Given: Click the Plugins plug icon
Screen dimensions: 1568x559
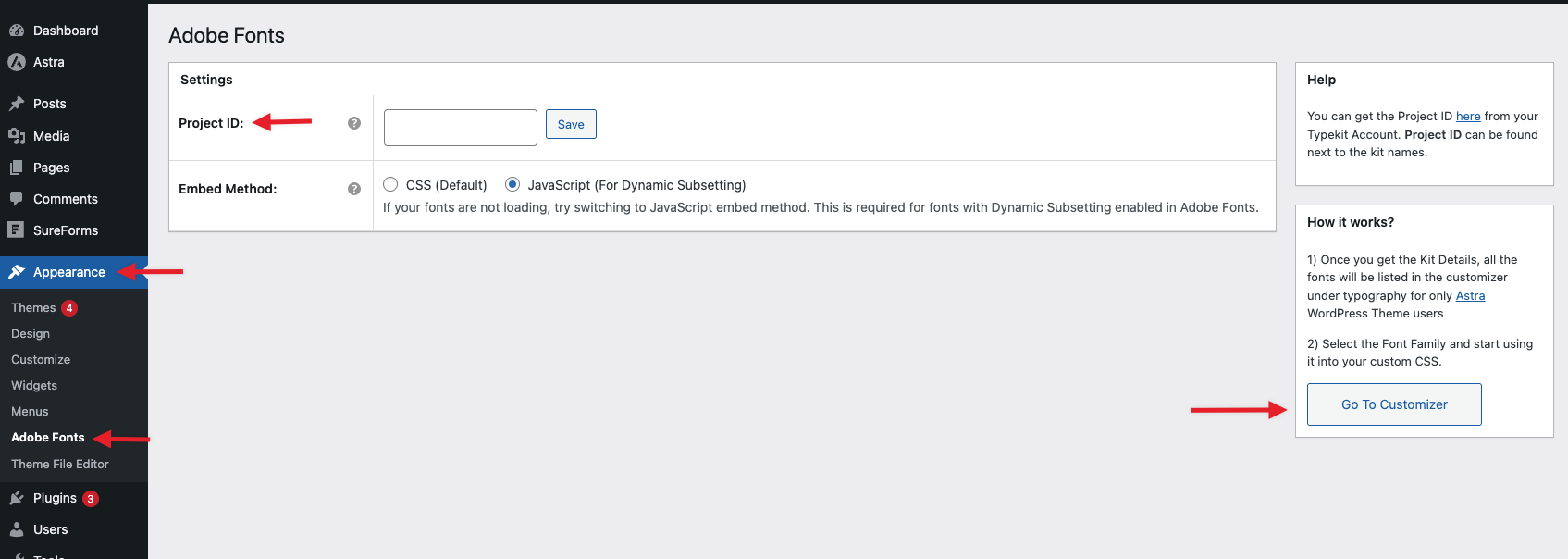Looking at the screenshot, I should 17,498.
